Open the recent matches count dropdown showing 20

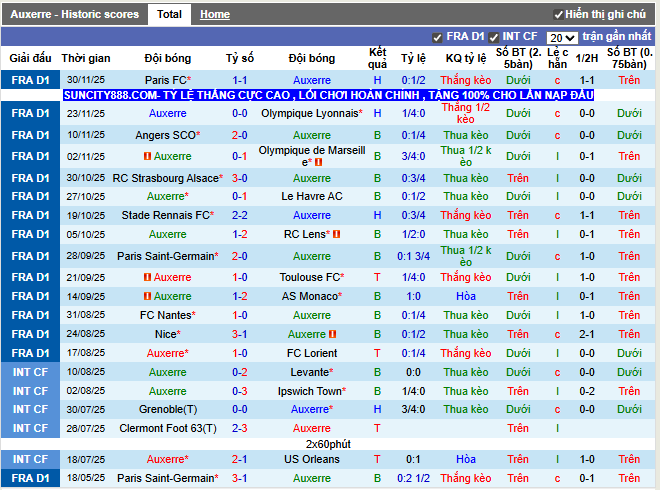tap(562, 37)
